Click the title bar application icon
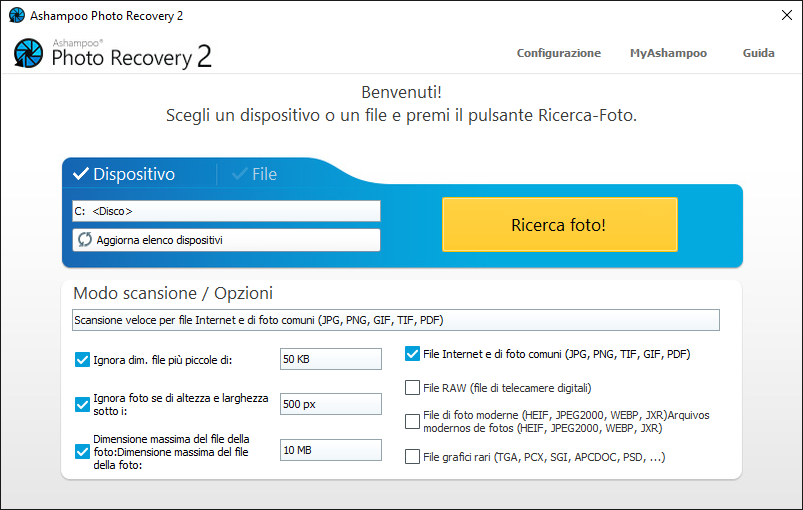The height and width of the screenshot is (510, 803). [17, 15]
